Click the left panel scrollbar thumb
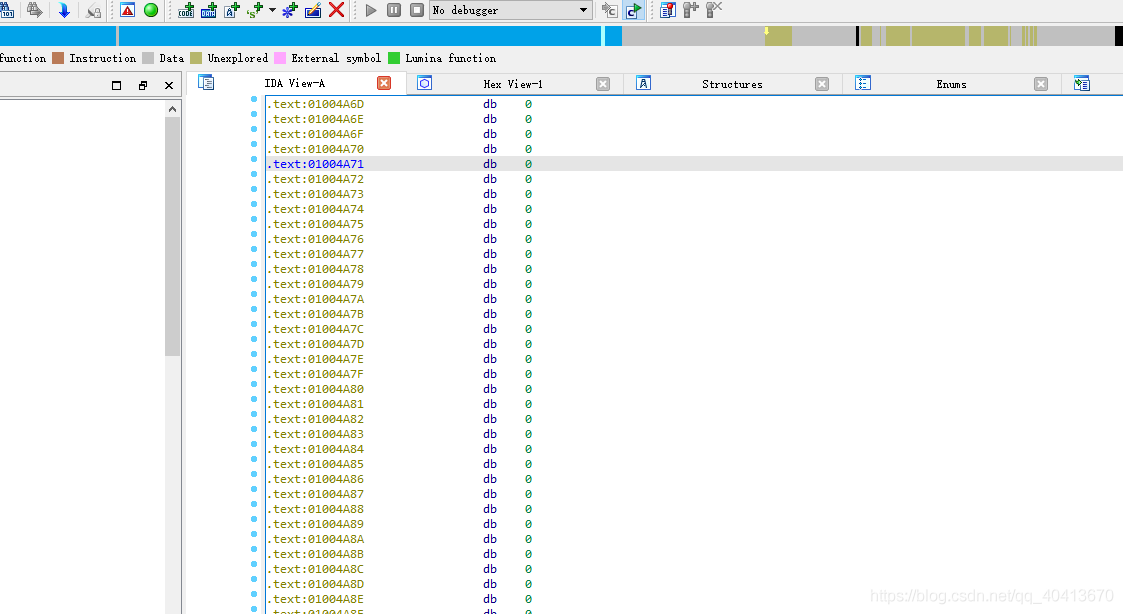1123x614 pixels. (172, 236)
